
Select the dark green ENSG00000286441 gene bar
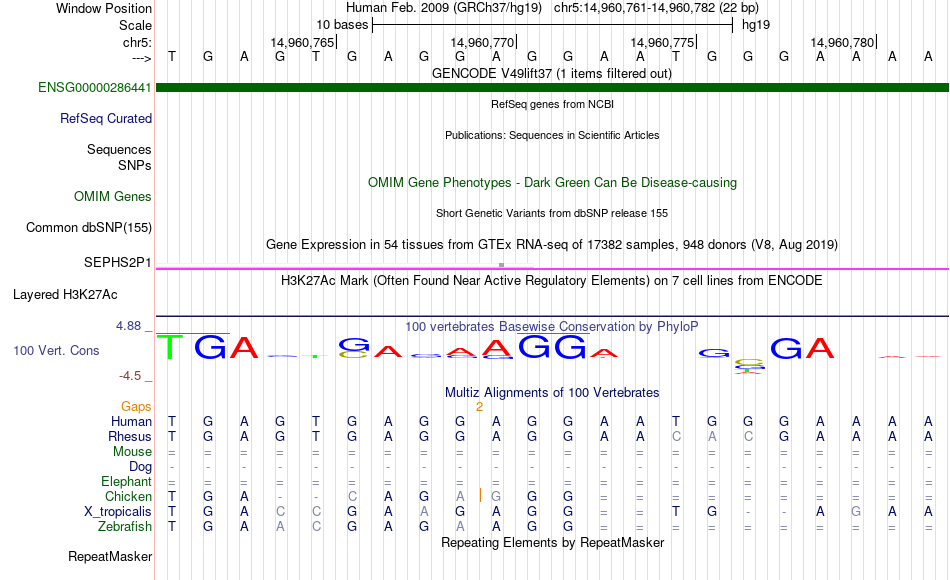click(x=552, y=88)
